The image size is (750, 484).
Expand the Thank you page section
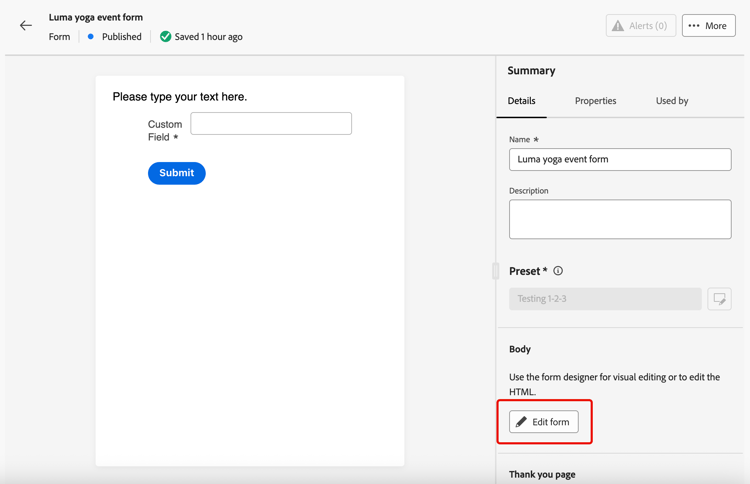[542, 474]
